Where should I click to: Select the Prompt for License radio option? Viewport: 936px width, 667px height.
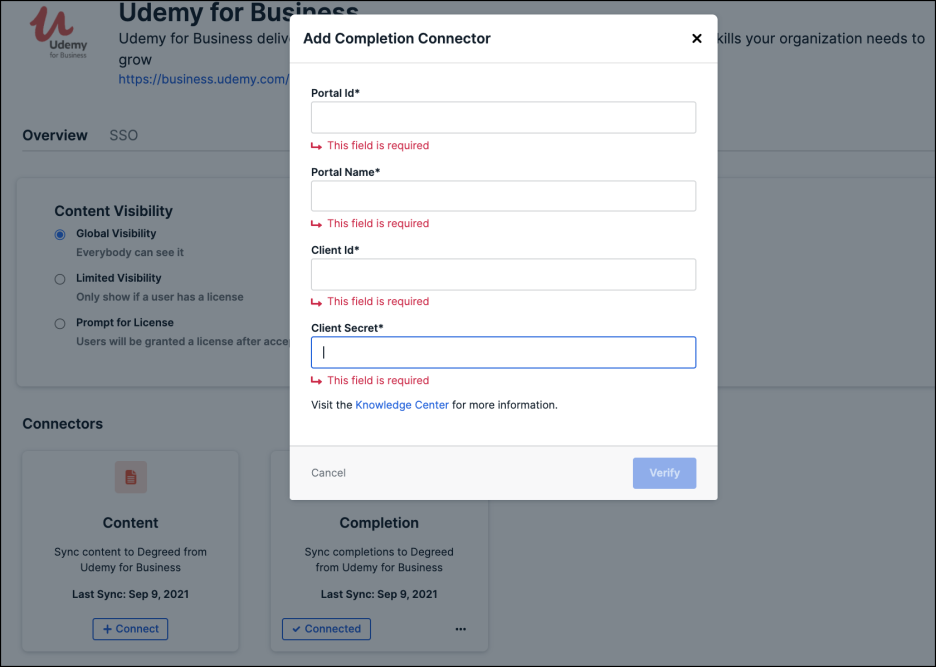pyautogui.click(x=60, y=324)
